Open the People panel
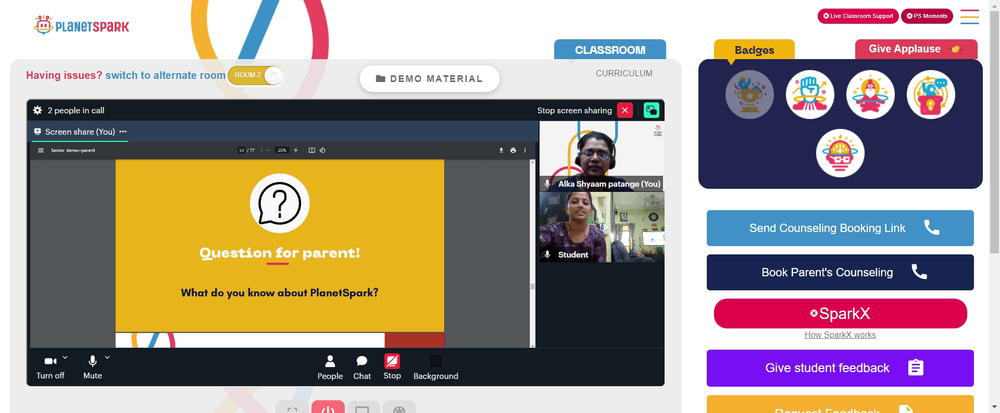The height and width of the screenshot is (413, 1000). click(330, 368)
